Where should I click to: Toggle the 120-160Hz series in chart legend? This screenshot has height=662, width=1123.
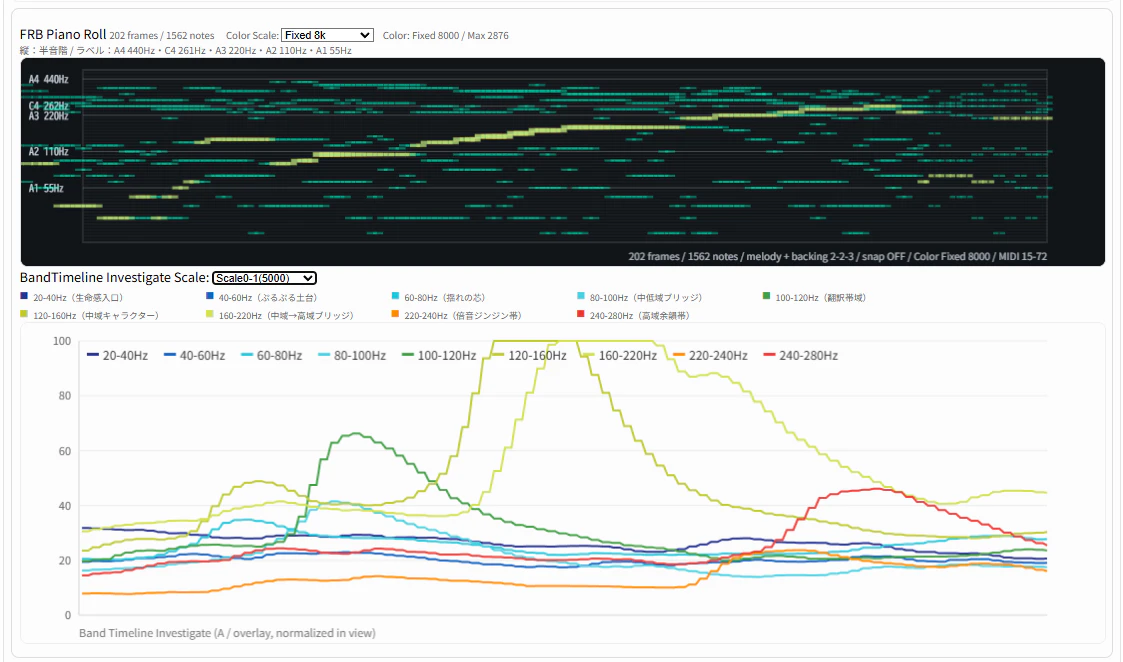point(529,355)
